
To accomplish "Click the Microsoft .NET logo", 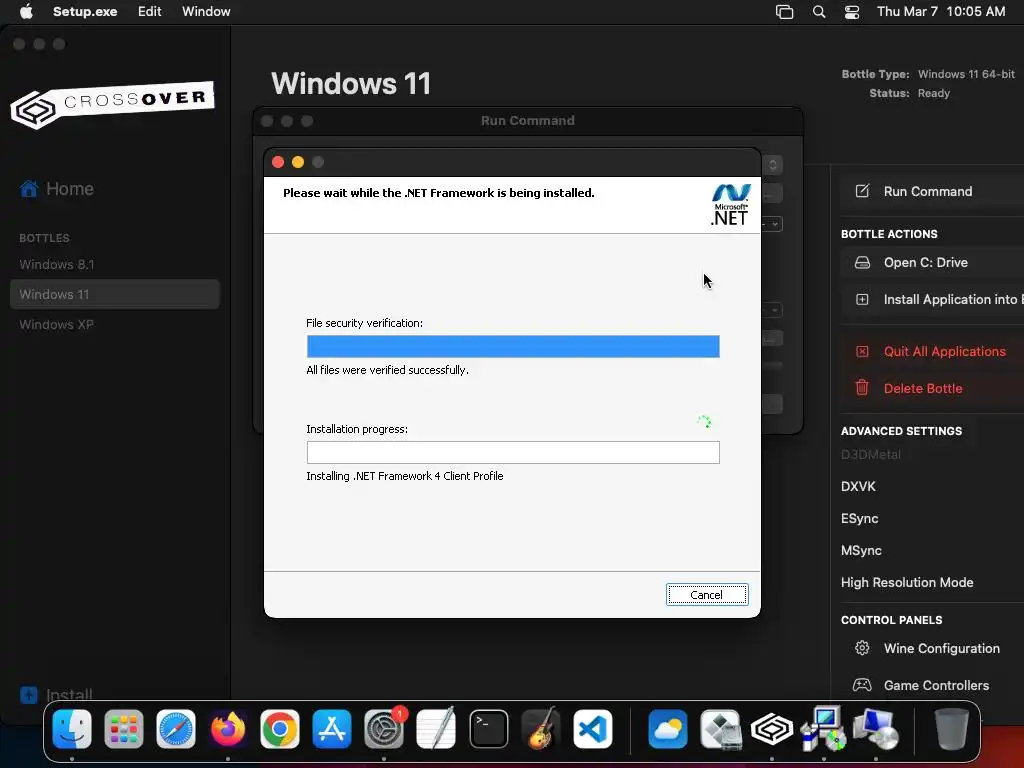I will pos(730,204).
